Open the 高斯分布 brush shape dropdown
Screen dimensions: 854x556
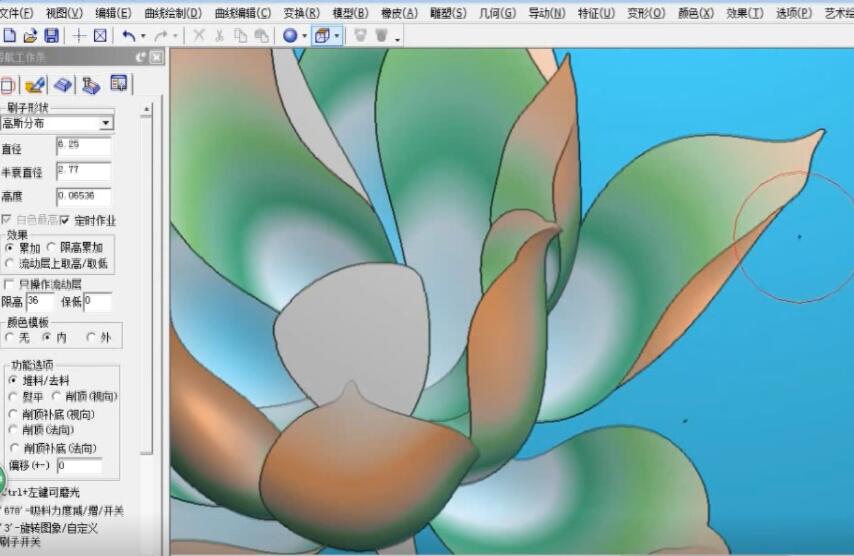(106, 123)
